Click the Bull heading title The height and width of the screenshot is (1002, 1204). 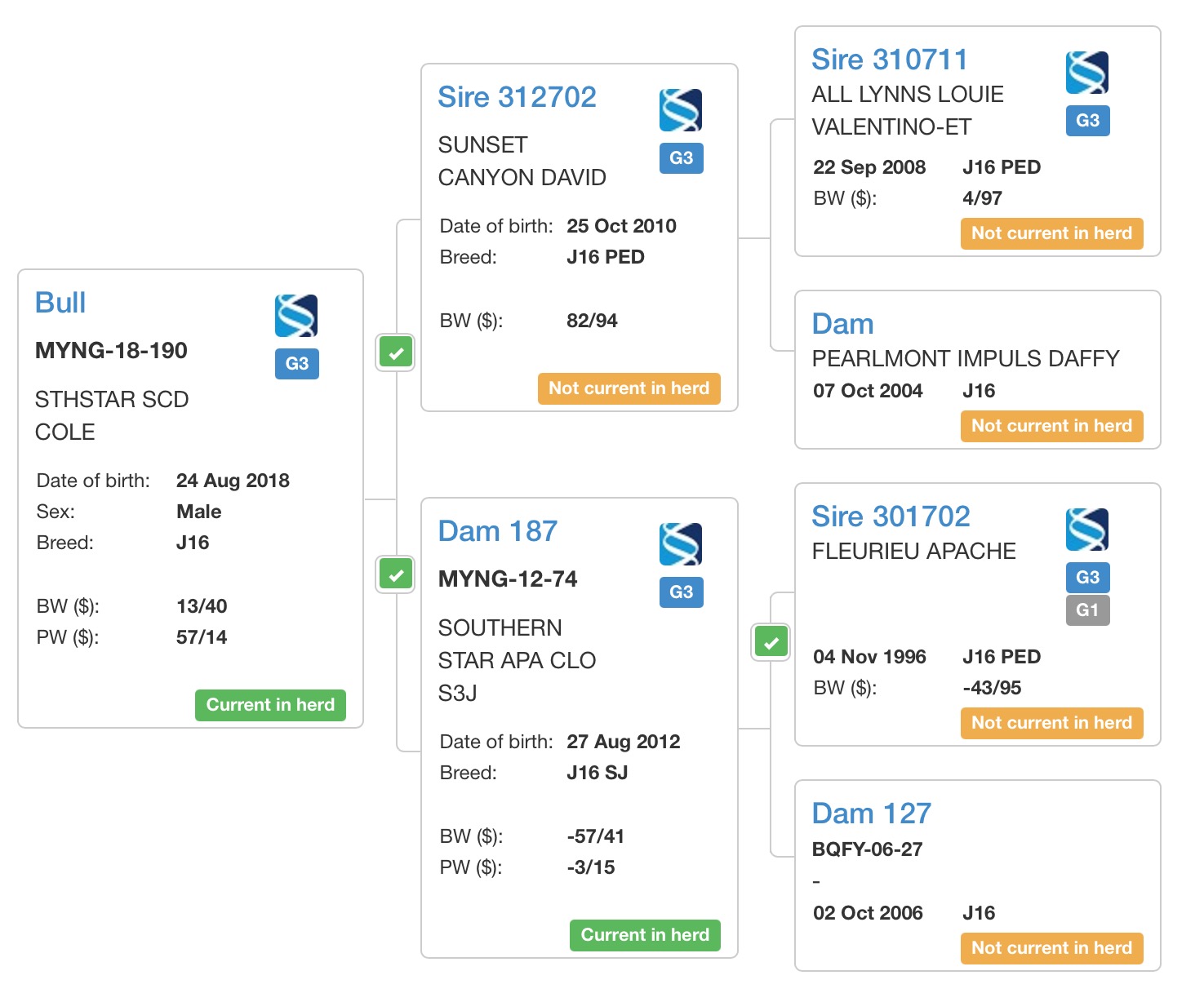(x=60, y=303)
